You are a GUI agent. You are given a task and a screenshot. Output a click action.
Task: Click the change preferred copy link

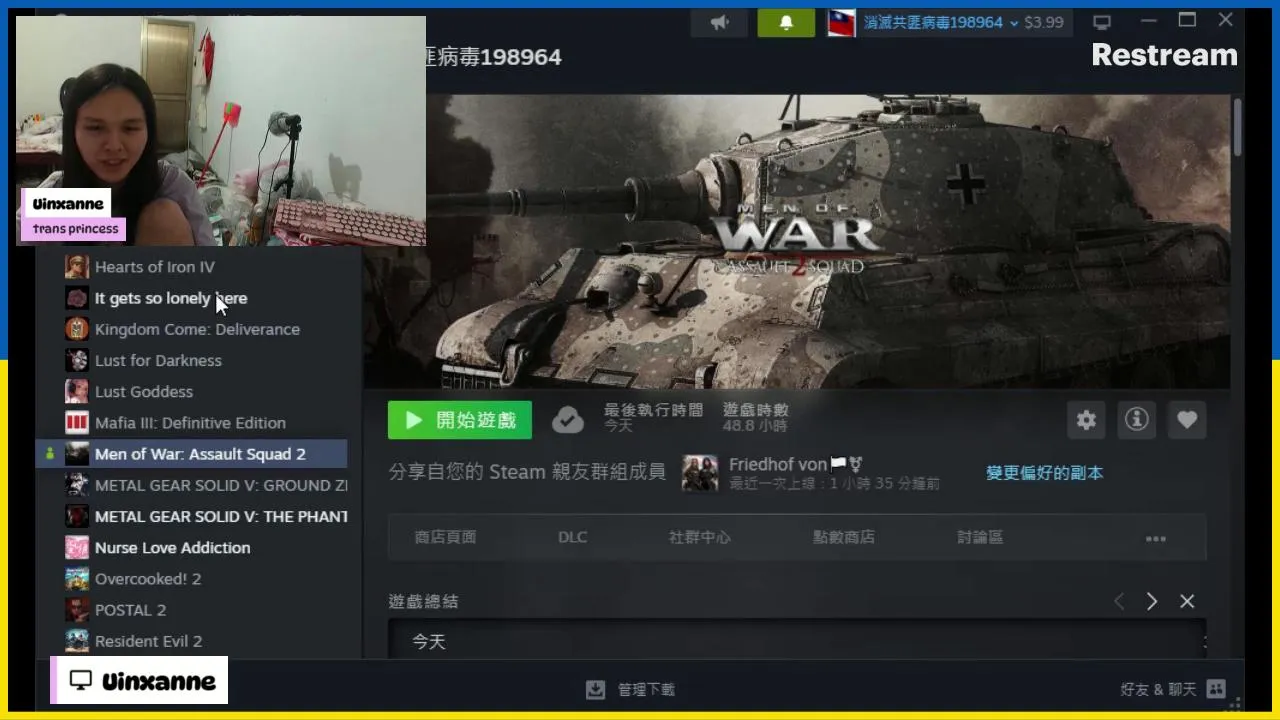point(1044,473)
